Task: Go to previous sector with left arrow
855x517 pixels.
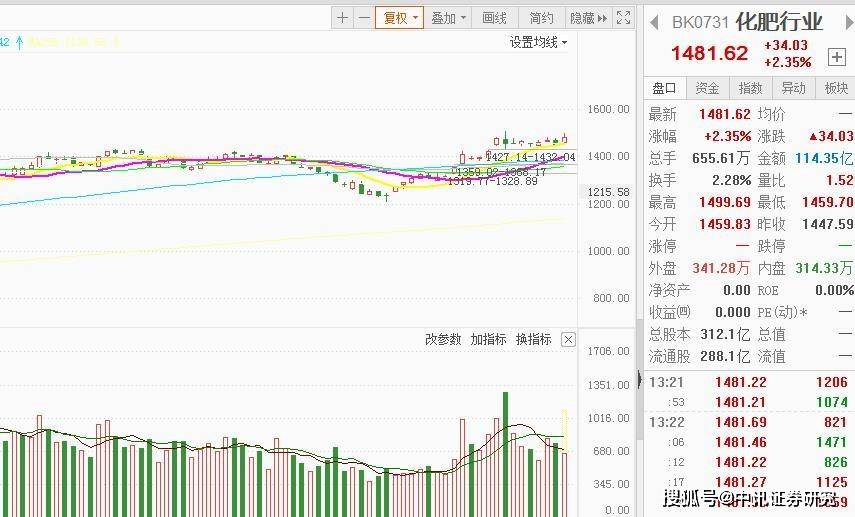Action: pos(654,22)
